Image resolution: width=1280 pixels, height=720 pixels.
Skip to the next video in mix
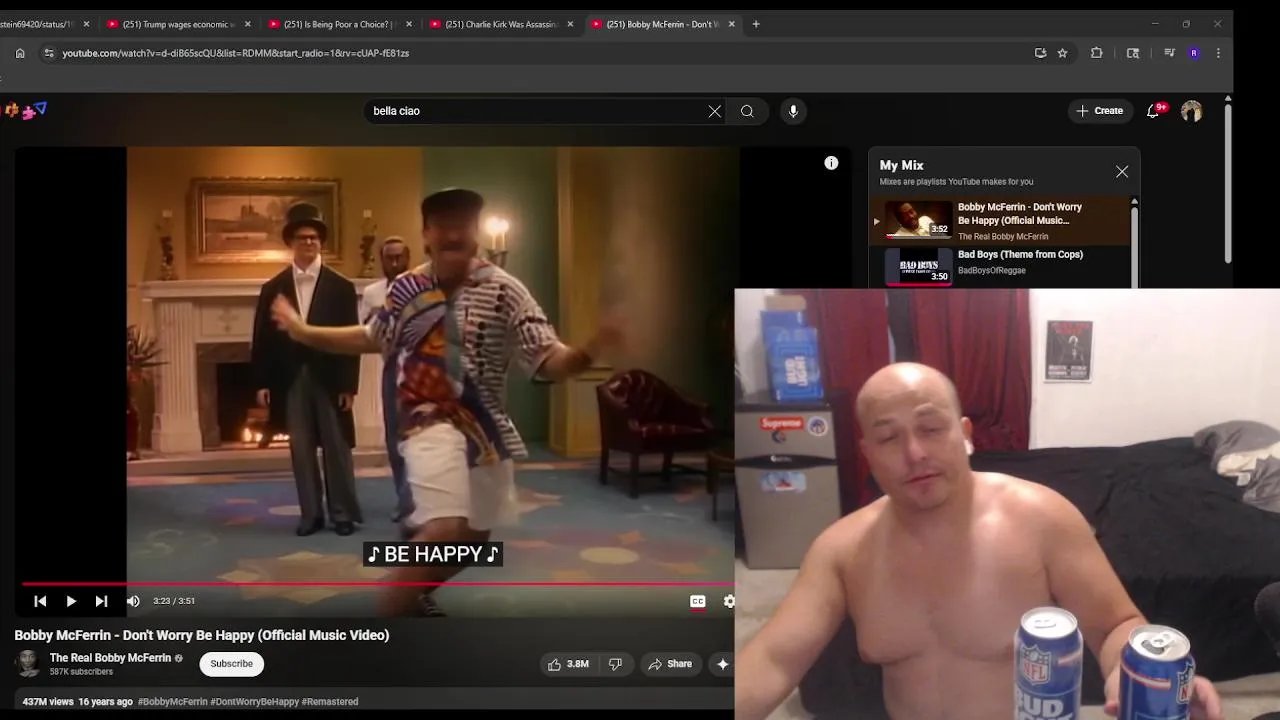tap(101, 601)
